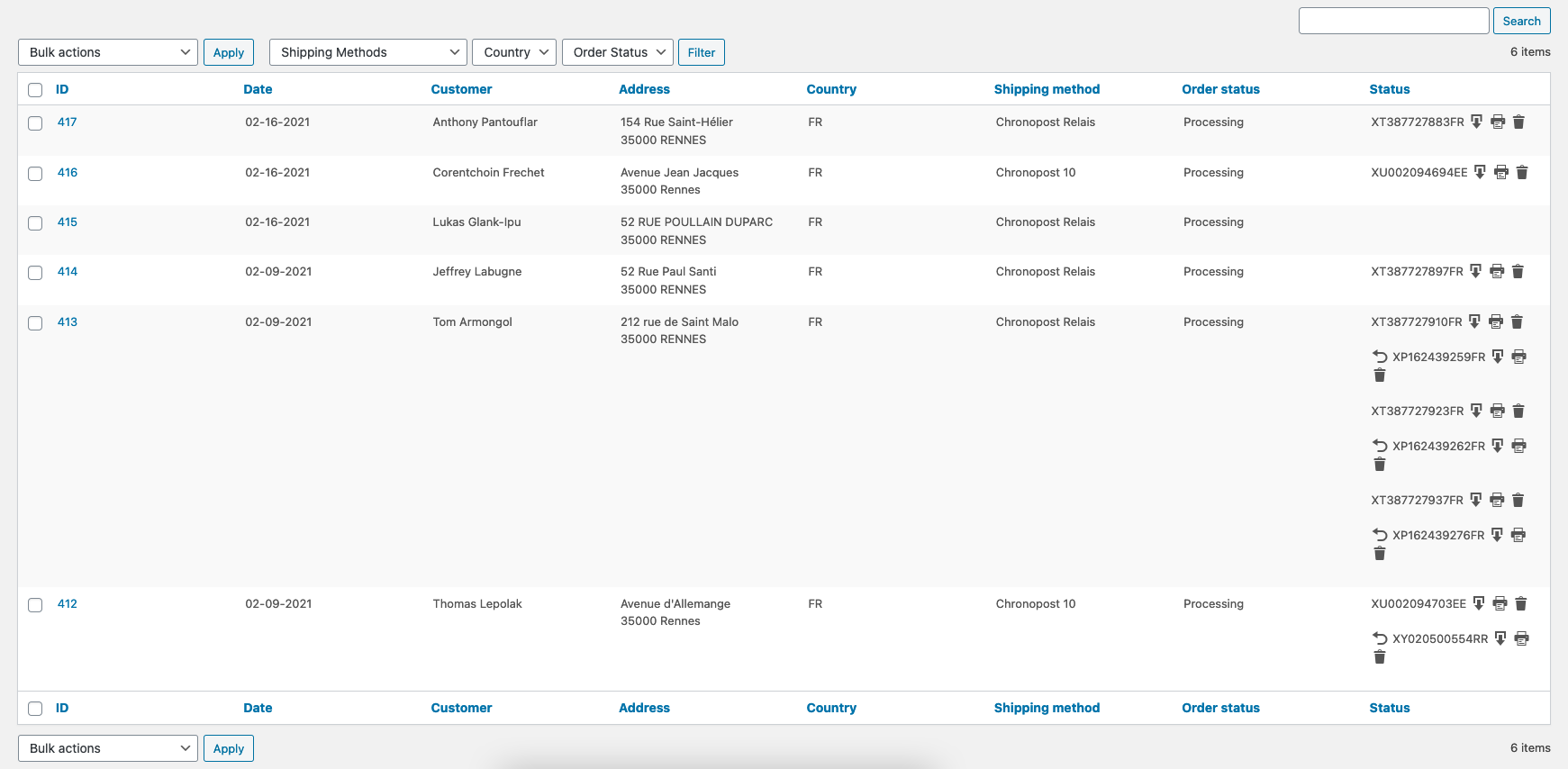Image resolution: width=1568 pixels, height=769 pixels.
Task: Open the top Bulk actions dropdown
Action: pyautogui.click(x=108, y=52)
